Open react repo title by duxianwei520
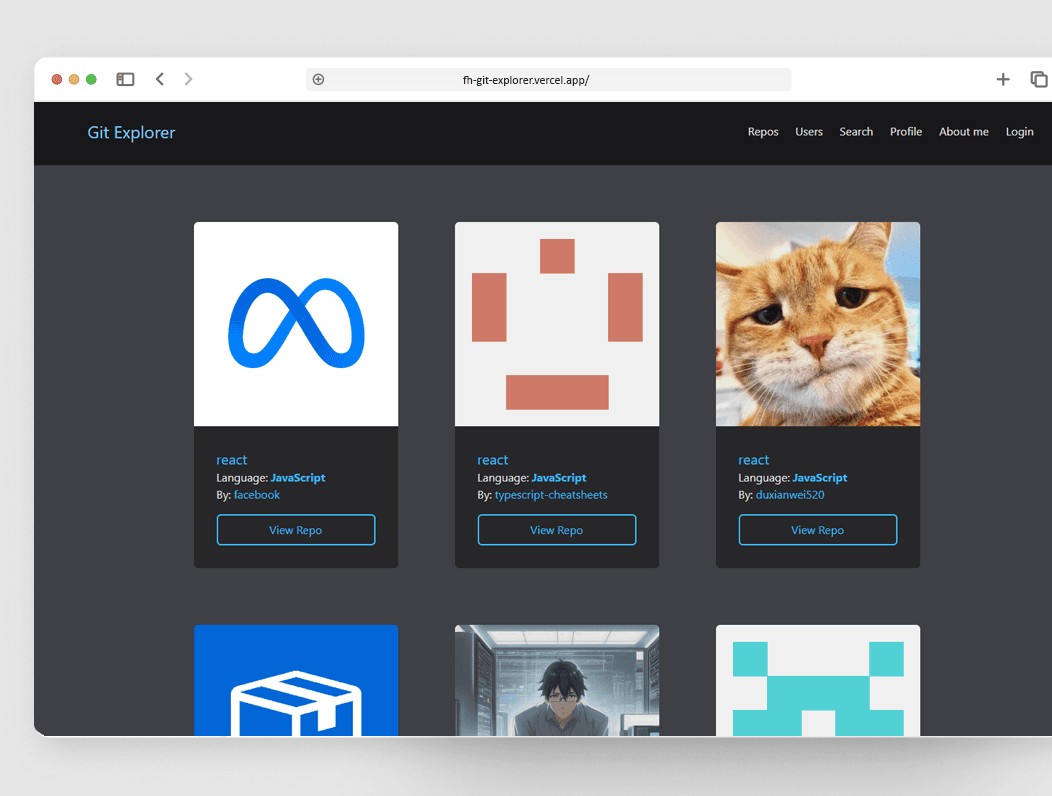Screen dimensions: 1052x796 pos(753,460)
